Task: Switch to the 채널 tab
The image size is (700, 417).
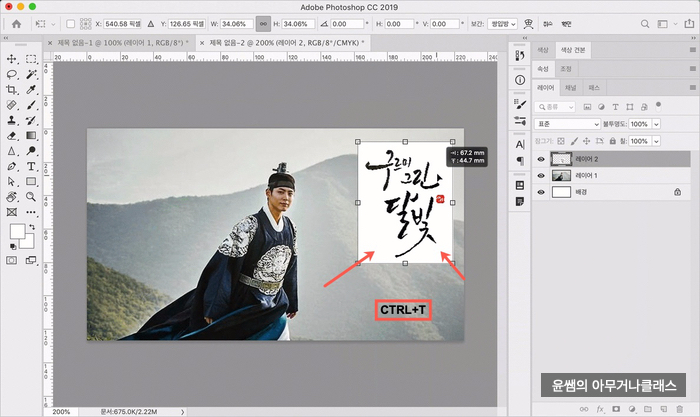Action: pyautogui.click(x=571, y=88)
